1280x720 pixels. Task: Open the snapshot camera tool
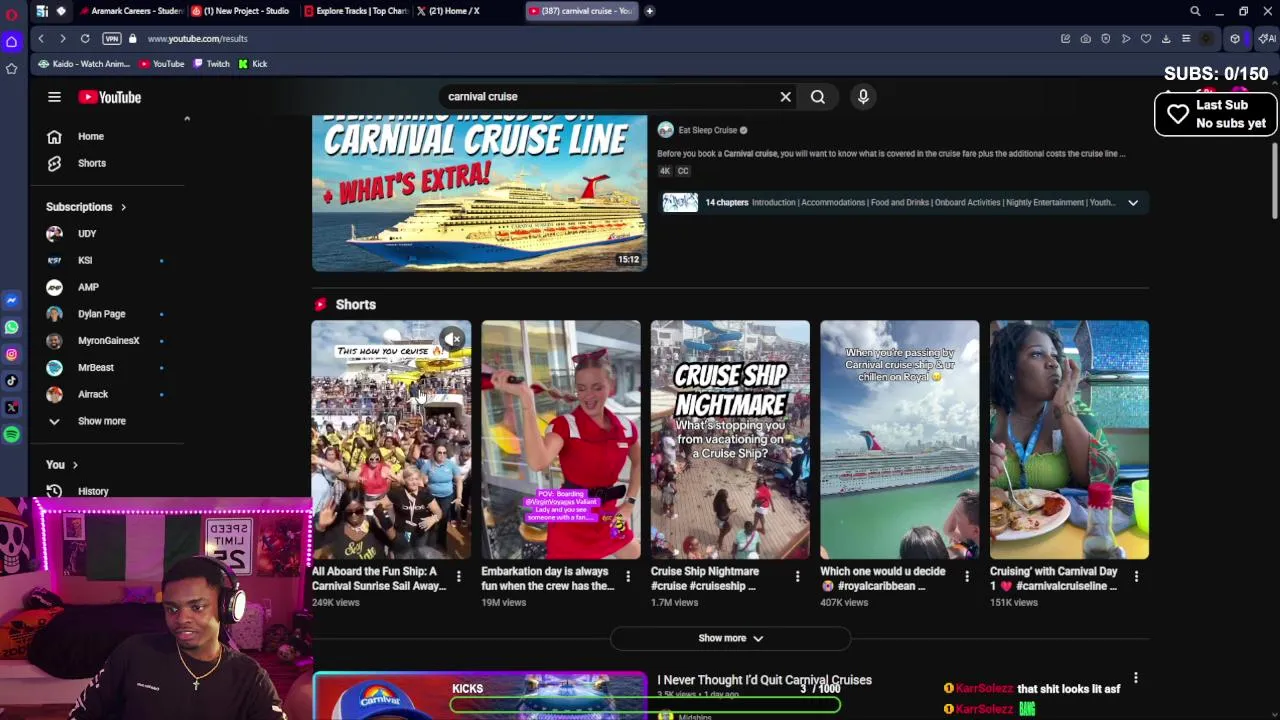coord(1085,38)
